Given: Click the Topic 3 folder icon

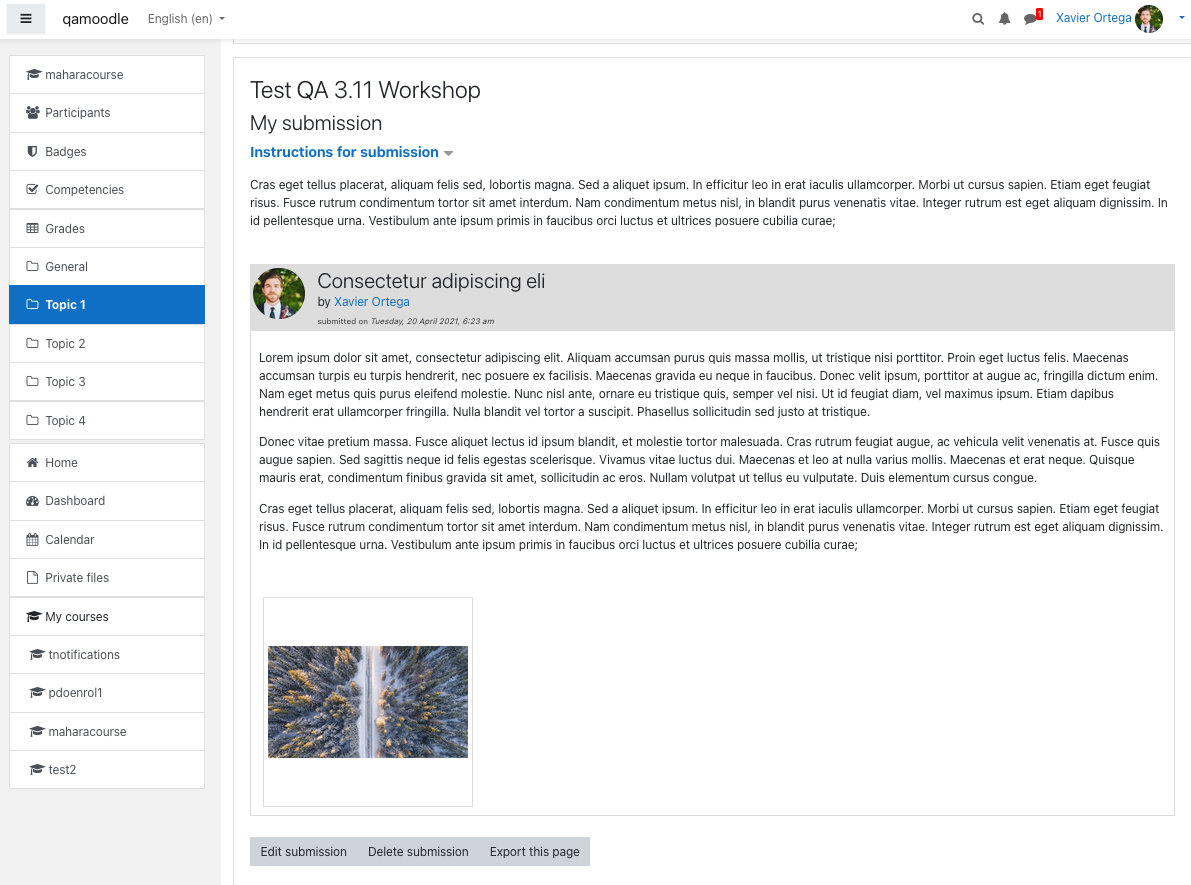Looking at the screenshot, I should [x=32, y=381].
